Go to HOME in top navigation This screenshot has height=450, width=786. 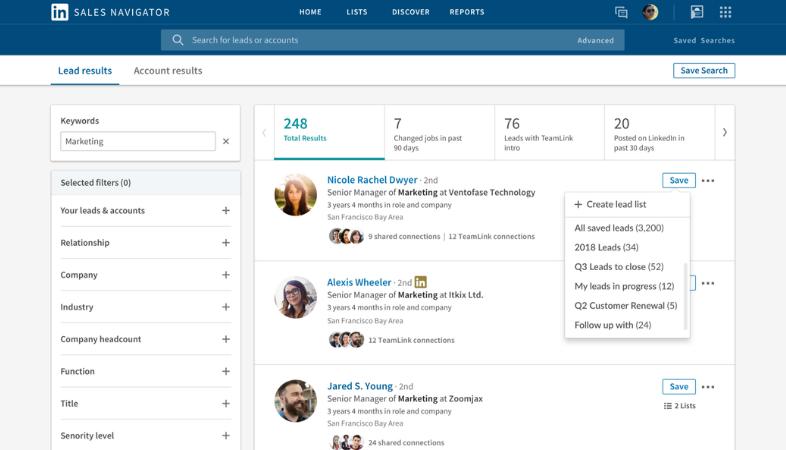(x=310, y=12)
